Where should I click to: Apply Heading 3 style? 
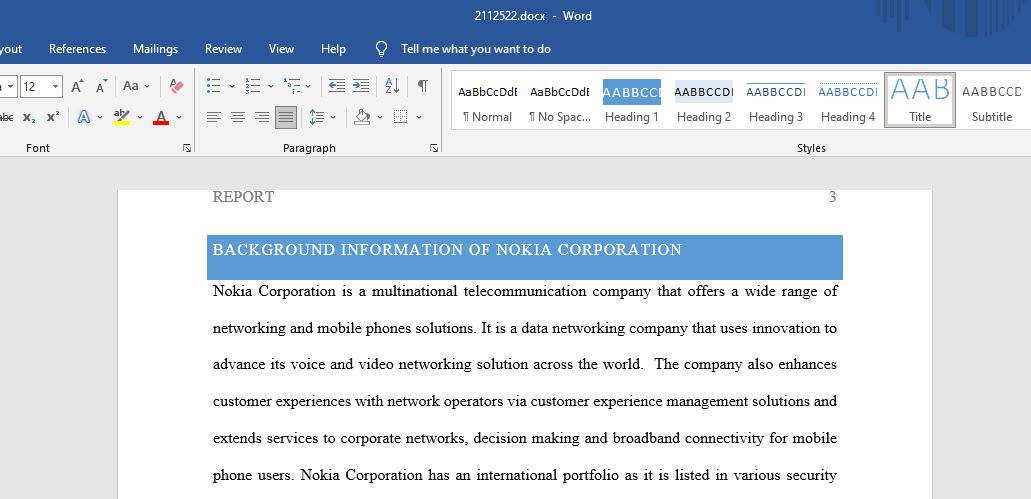pos(776,100)
